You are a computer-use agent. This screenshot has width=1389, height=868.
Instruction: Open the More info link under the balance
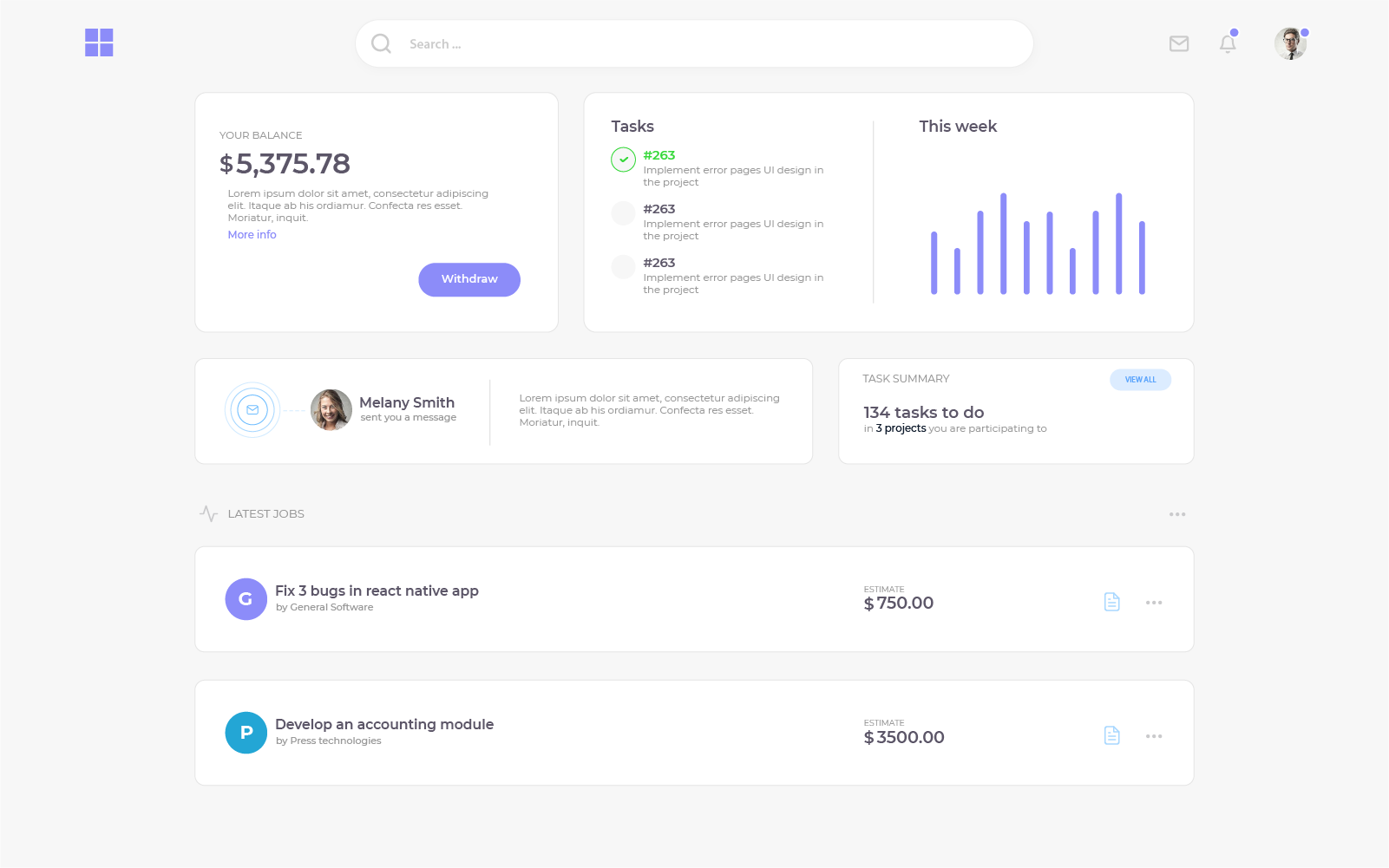point(252,235)
